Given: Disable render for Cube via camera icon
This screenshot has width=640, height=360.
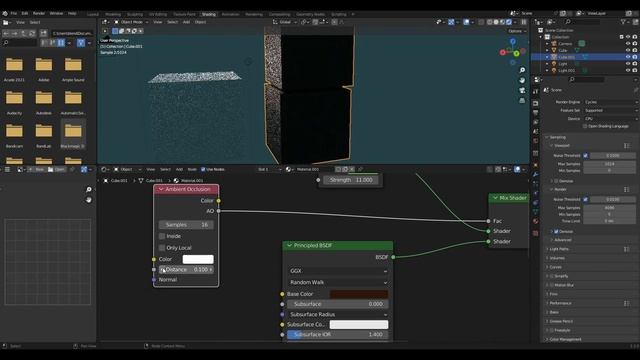Looking at the screenshot, I should [x=635, y=50].
